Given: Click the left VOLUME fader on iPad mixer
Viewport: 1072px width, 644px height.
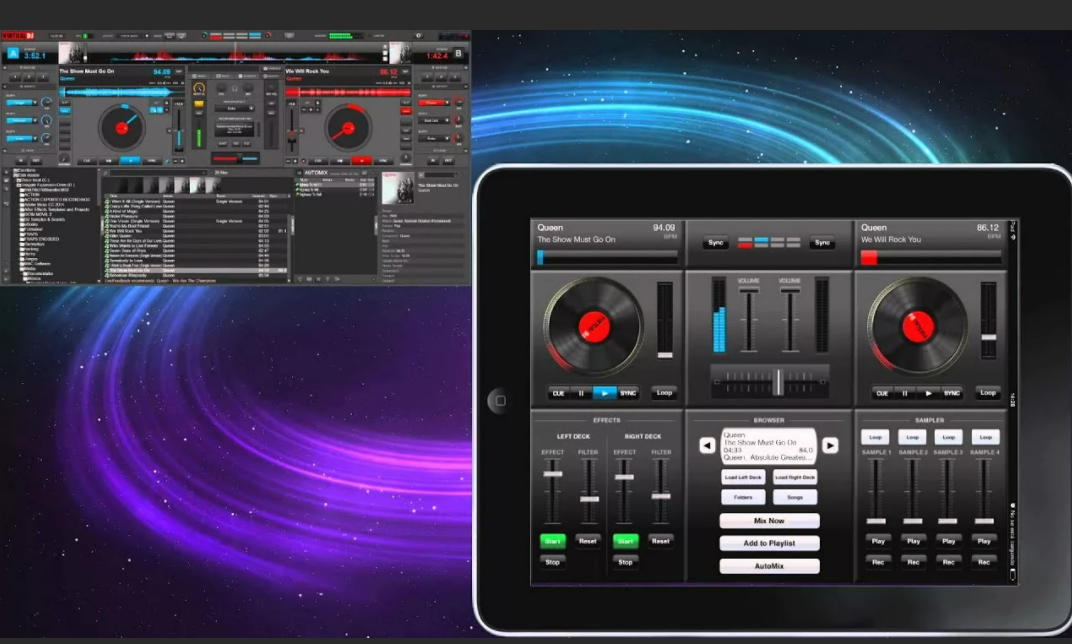Looking at the screenshot, I should (749, 319).
